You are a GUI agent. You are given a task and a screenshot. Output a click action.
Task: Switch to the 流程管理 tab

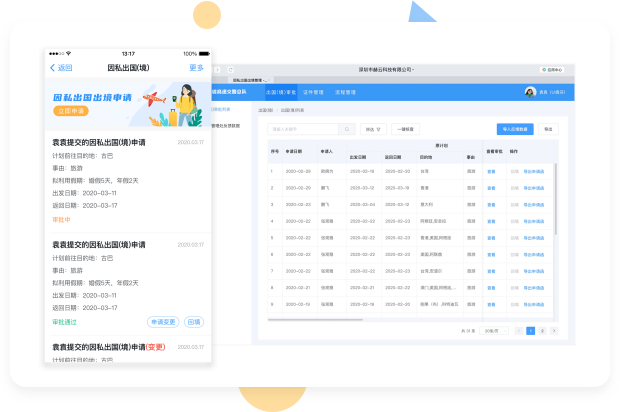pos(345,91)
